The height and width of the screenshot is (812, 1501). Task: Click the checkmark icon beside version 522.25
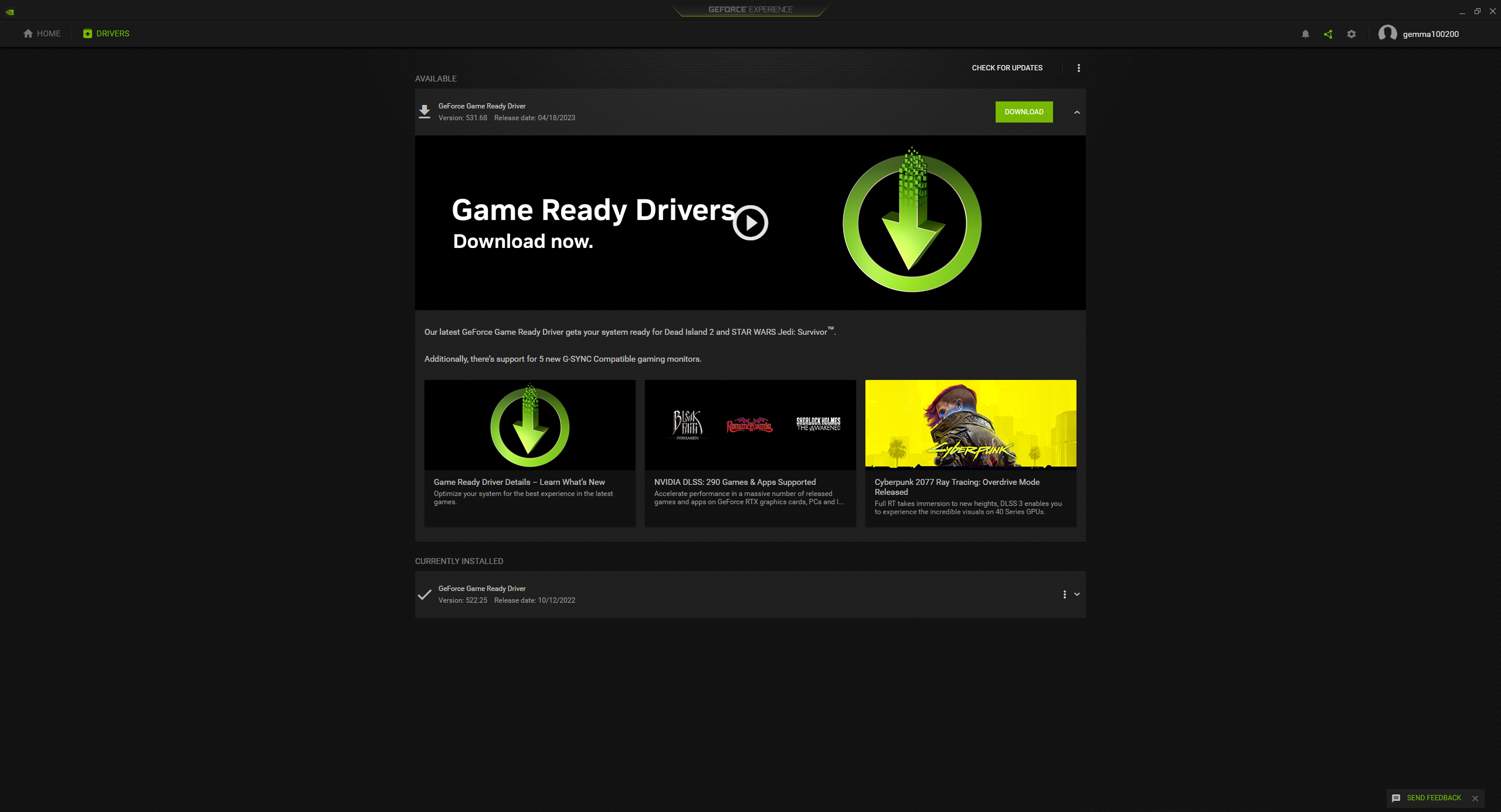[x=425, y=594]
